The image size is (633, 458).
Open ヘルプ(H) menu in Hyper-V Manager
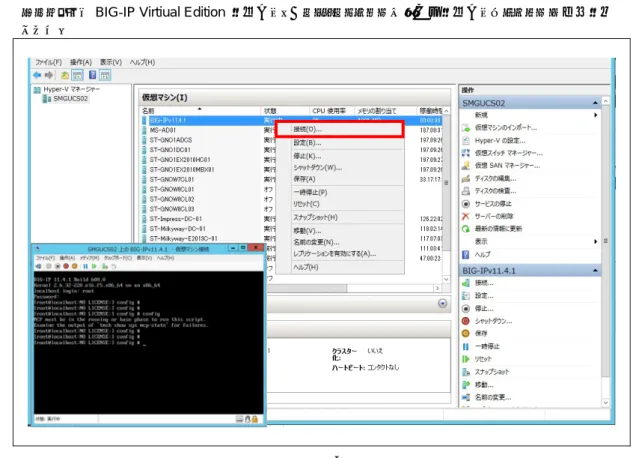[142, 62]
